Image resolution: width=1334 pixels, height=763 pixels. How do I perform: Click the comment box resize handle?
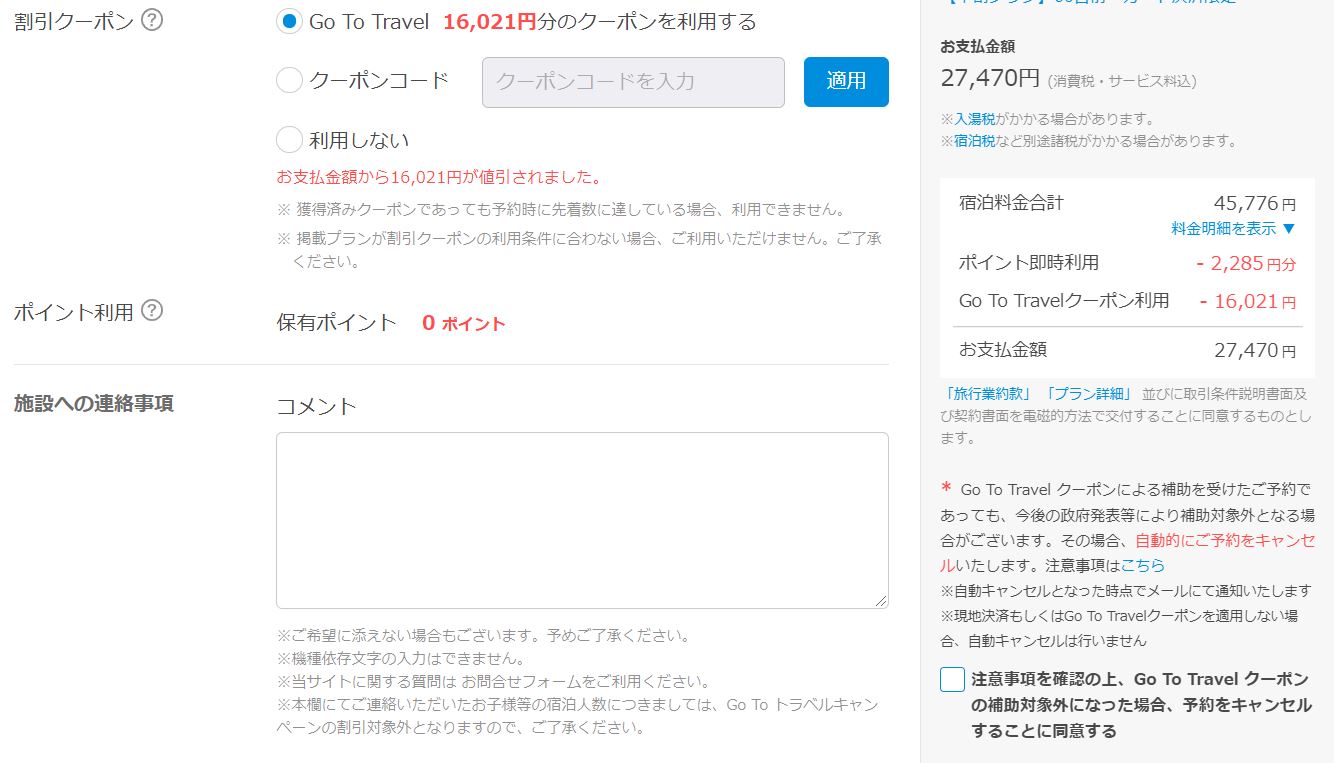pos(880,600)
